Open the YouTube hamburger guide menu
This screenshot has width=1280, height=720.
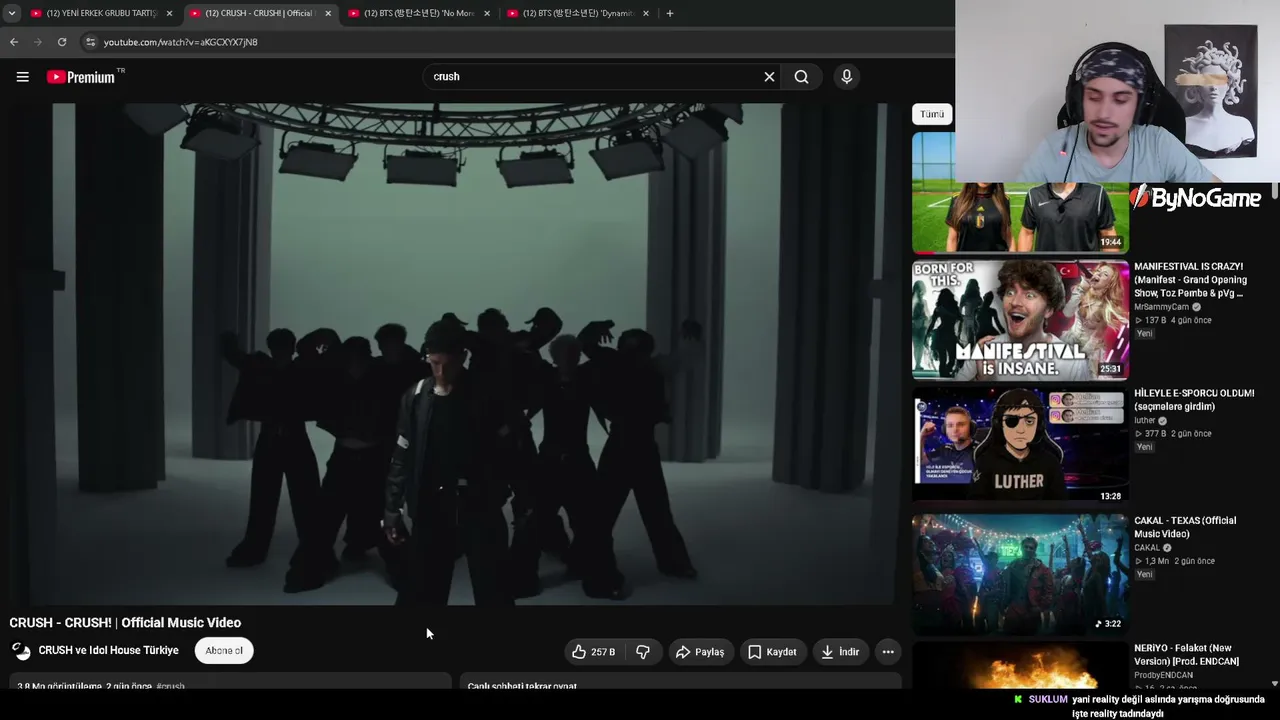click(x=22, y=77)
